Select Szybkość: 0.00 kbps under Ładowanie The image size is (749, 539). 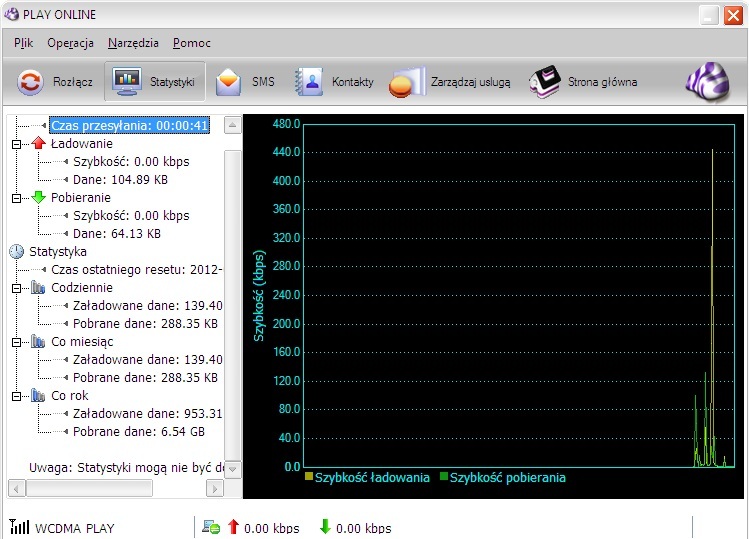coord(131,162)
